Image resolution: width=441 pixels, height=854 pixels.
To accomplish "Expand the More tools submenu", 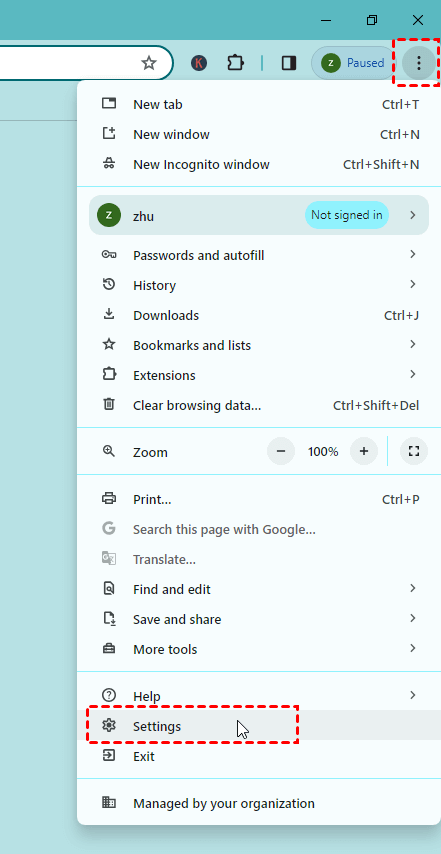I will [259, 649].
